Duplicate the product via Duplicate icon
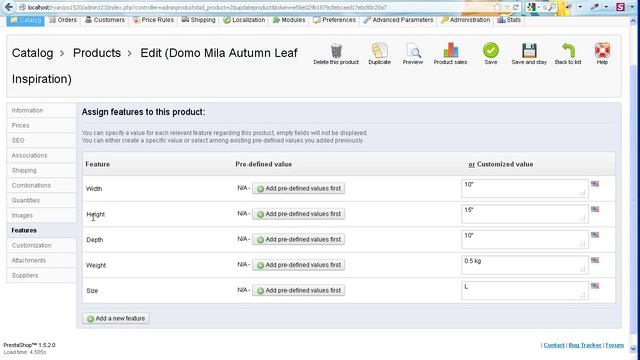 (380, 51)
